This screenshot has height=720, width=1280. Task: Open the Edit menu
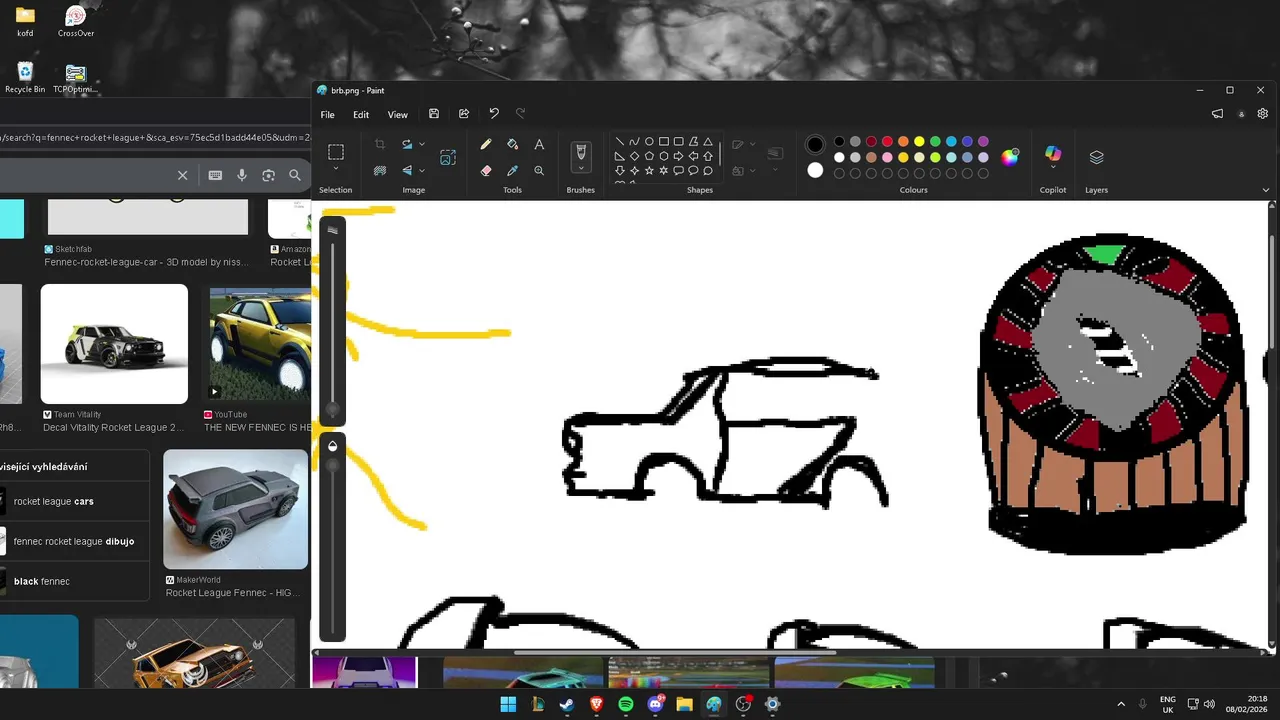pyautogui.click(x=361, y=114)
